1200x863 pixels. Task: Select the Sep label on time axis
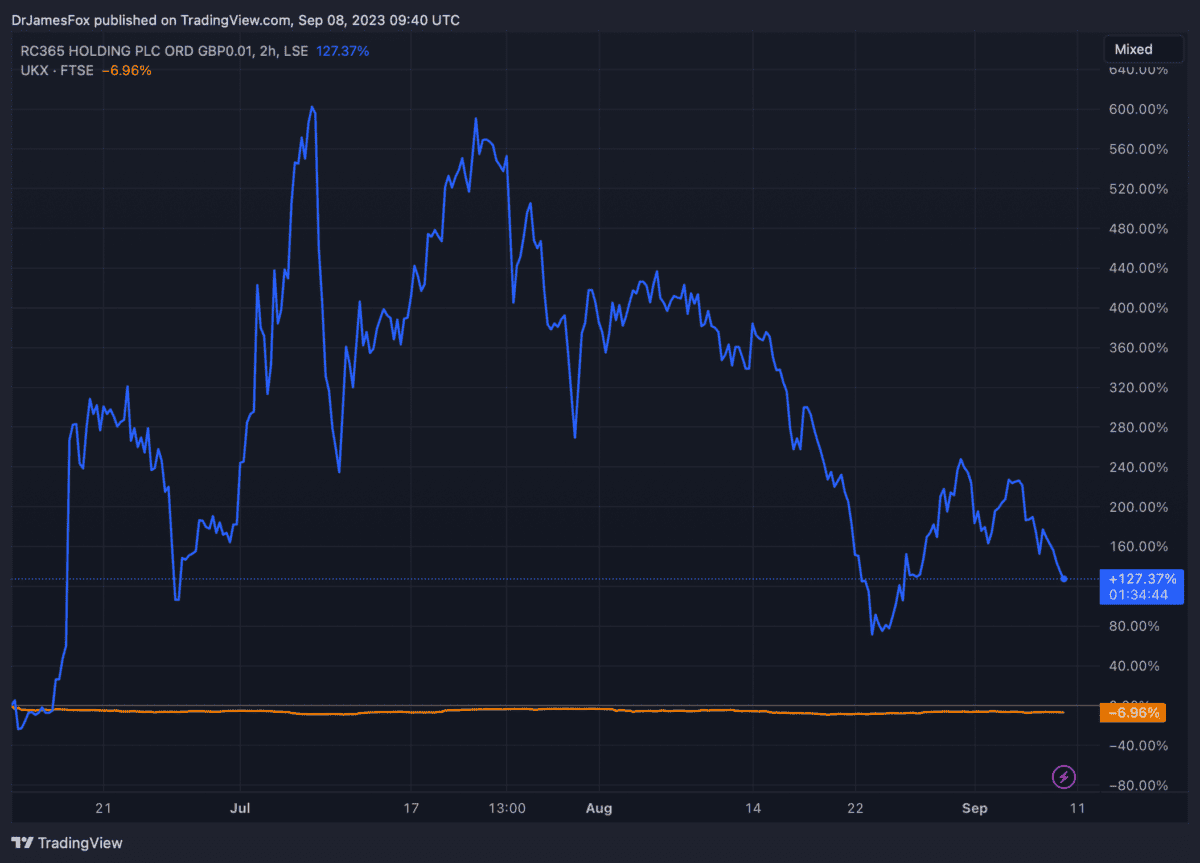[x=975, y=808]
